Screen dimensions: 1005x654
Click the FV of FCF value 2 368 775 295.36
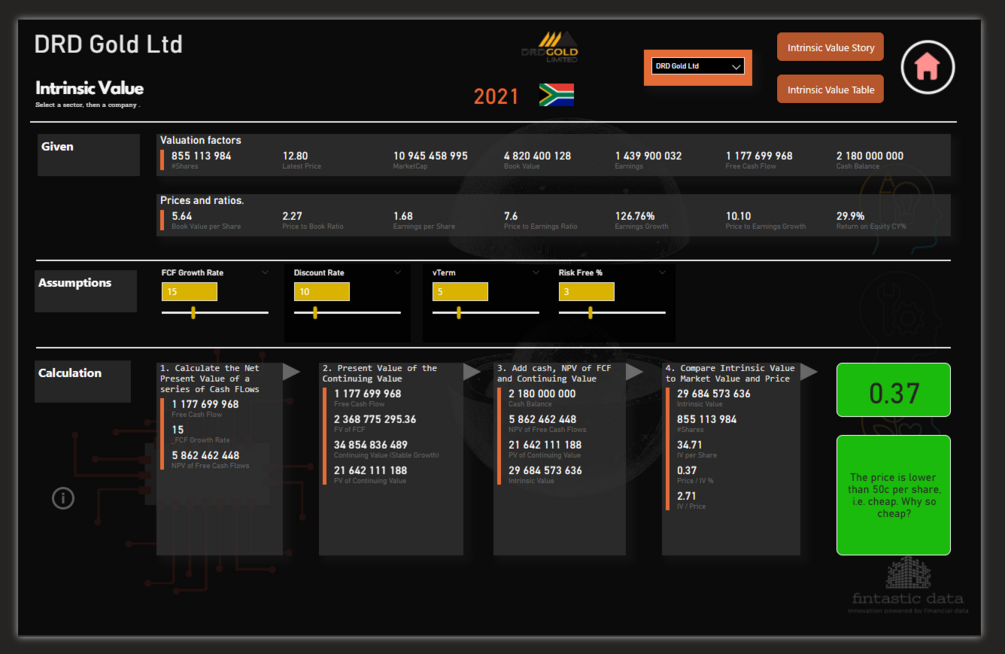(375, 419)
